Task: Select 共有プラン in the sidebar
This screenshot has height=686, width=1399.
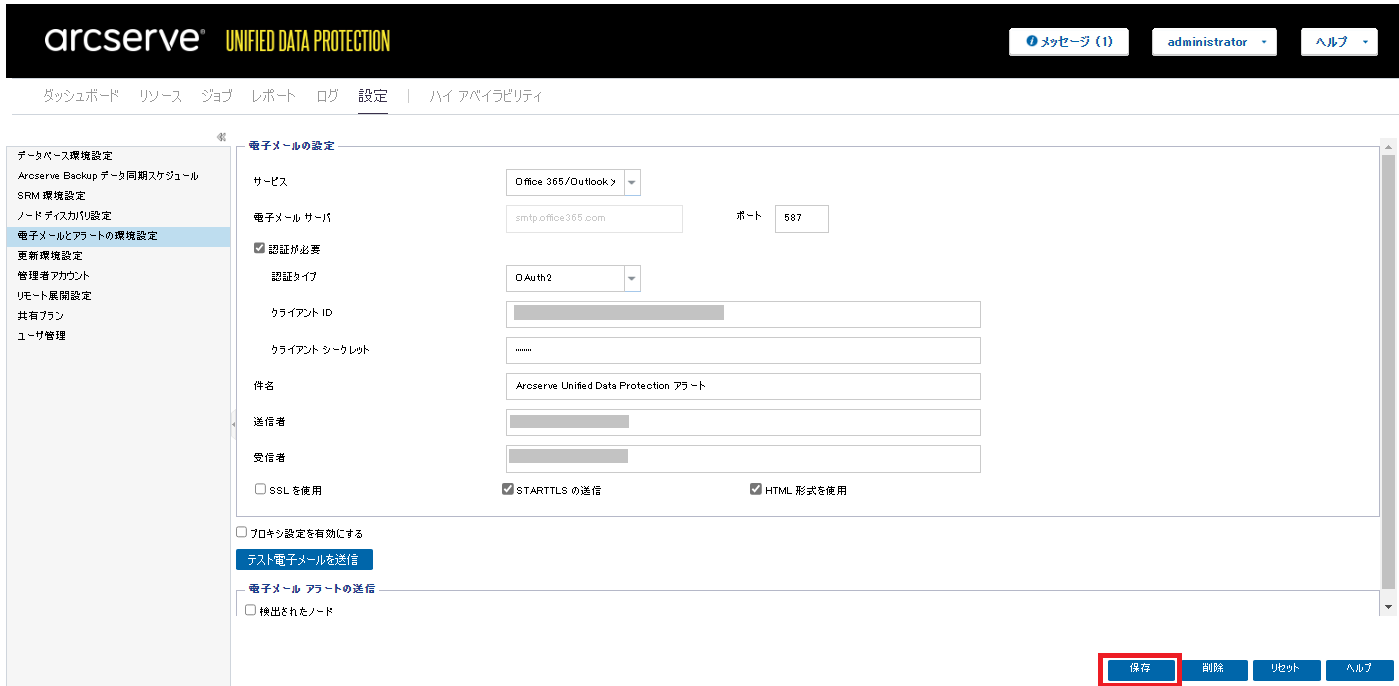Action: 118,316
